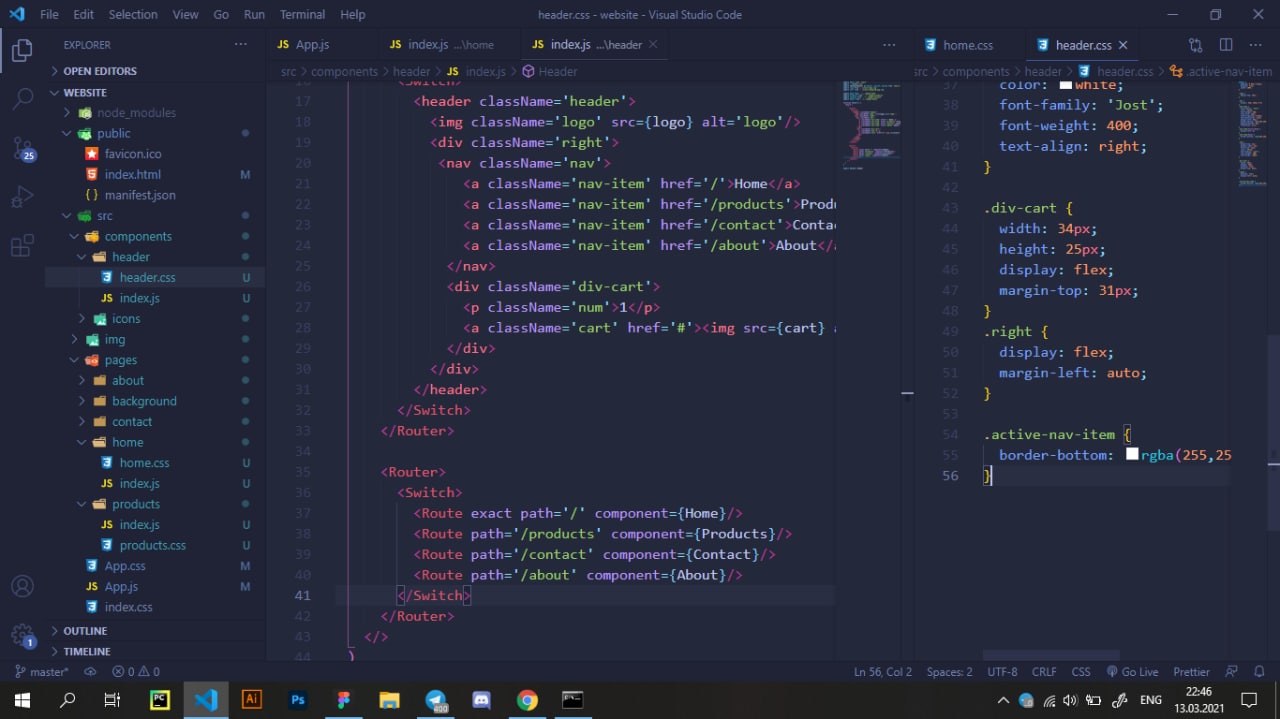
Task: Open the Extensions view icon
Action: pyautogui.click(x=22, y=246)
